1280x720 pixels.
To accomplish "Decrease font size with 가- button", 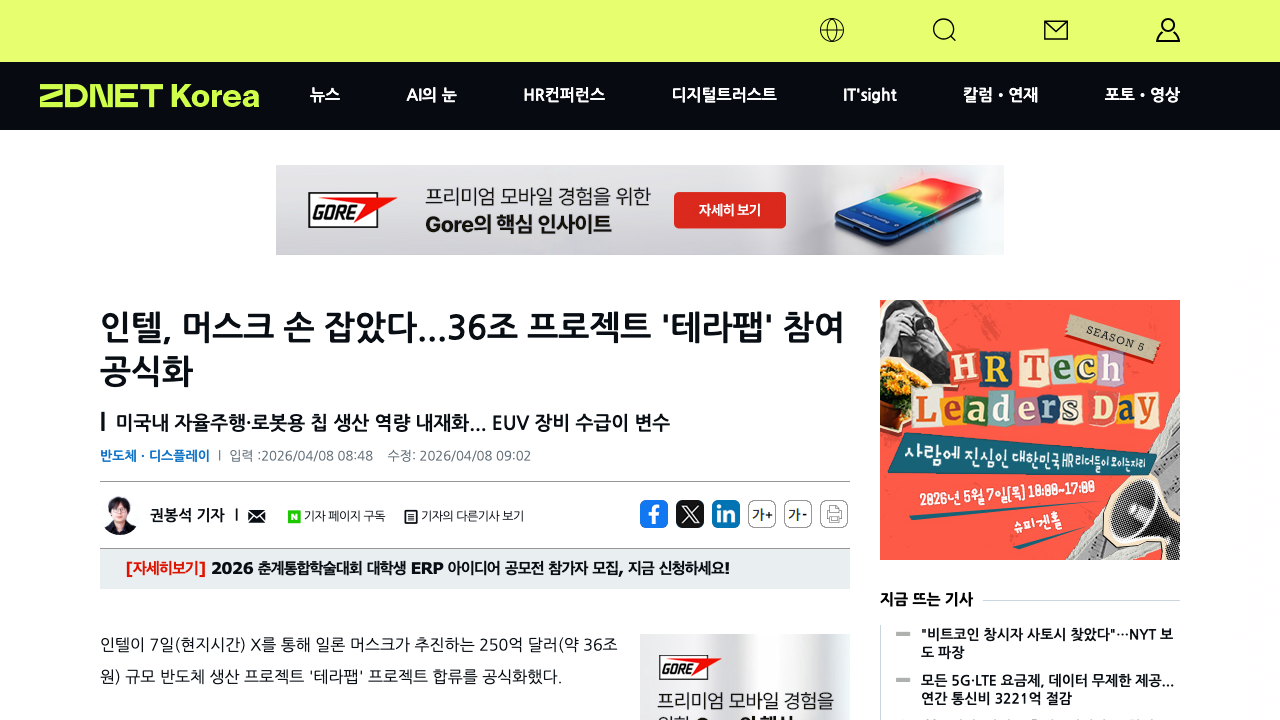I will point(798,514).
